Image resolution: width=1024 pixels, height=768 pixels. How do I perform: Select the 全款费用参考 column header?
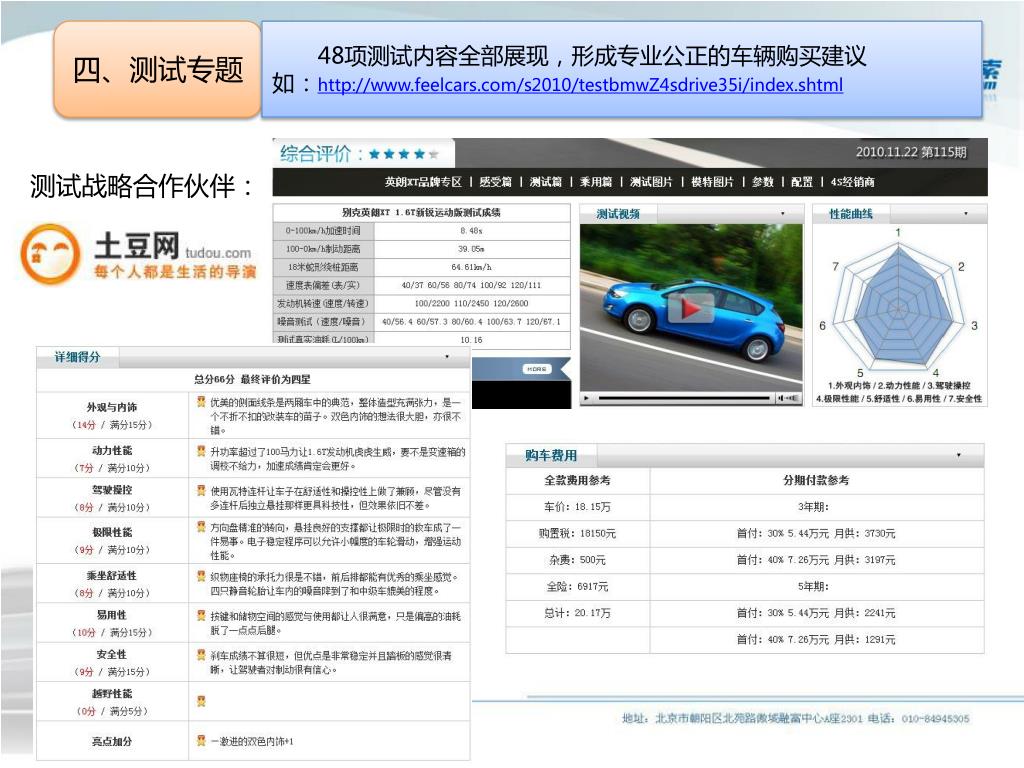pyautogui.click(x=577, y=480)
